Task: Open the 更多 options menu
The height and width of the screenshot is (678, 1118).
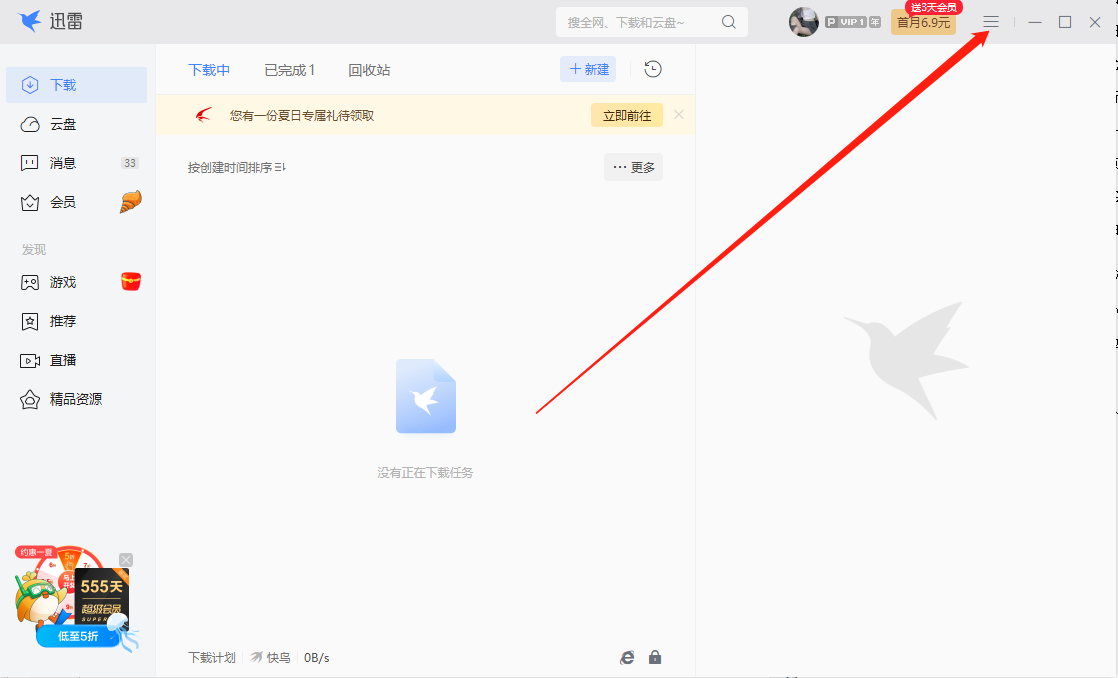Action: [633, 167]
